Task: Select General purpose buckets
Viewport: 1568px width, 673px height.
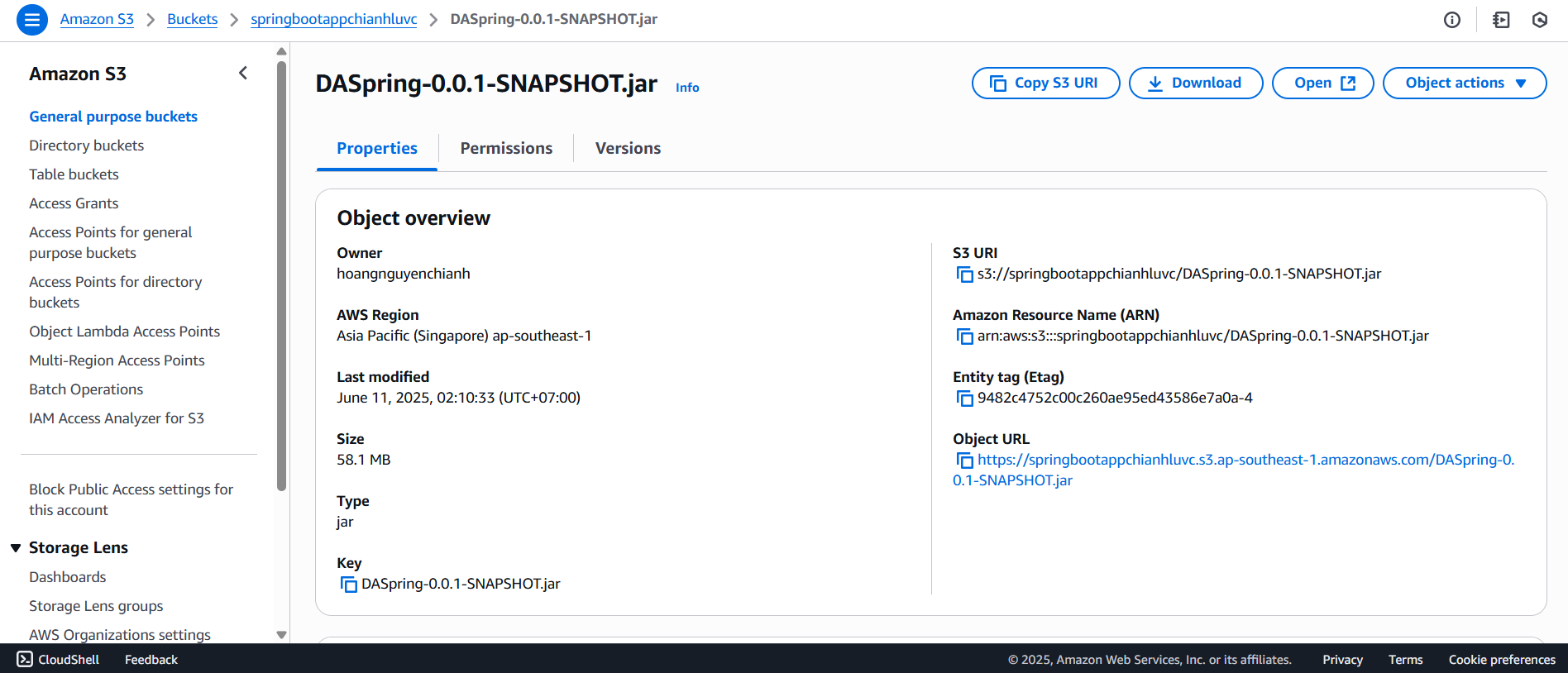Action: 113,117
